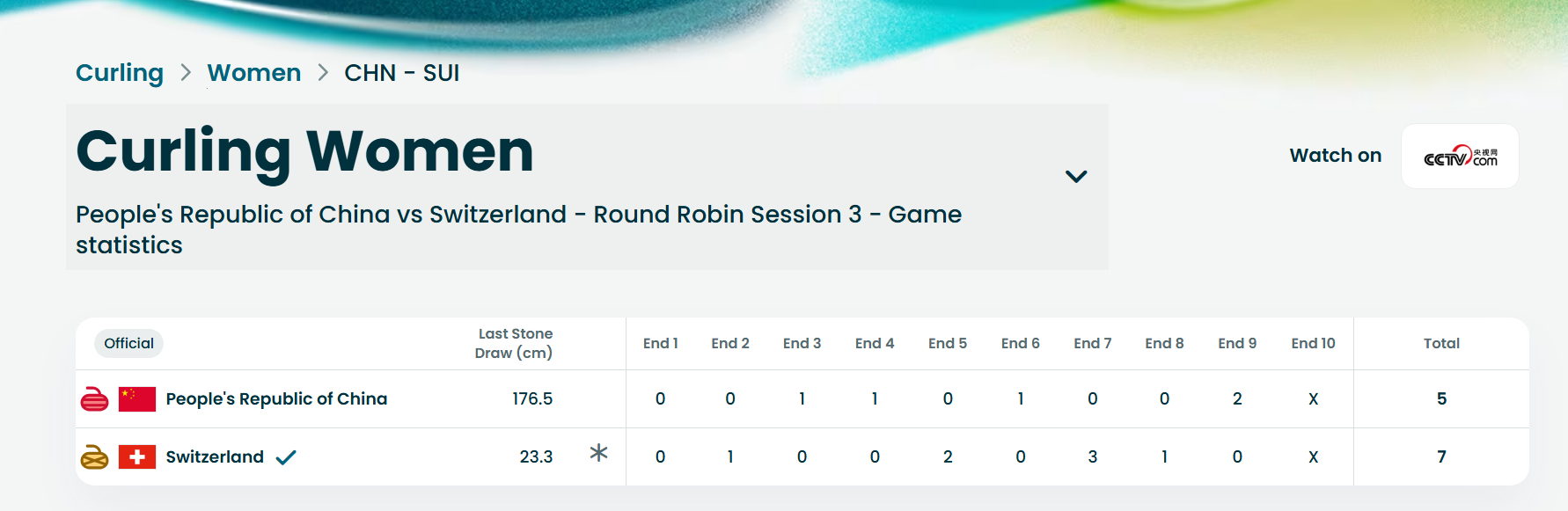Screen dimensions: 1568x511
Task: Click the Switzerland flag icon
Action: [137, 457]
